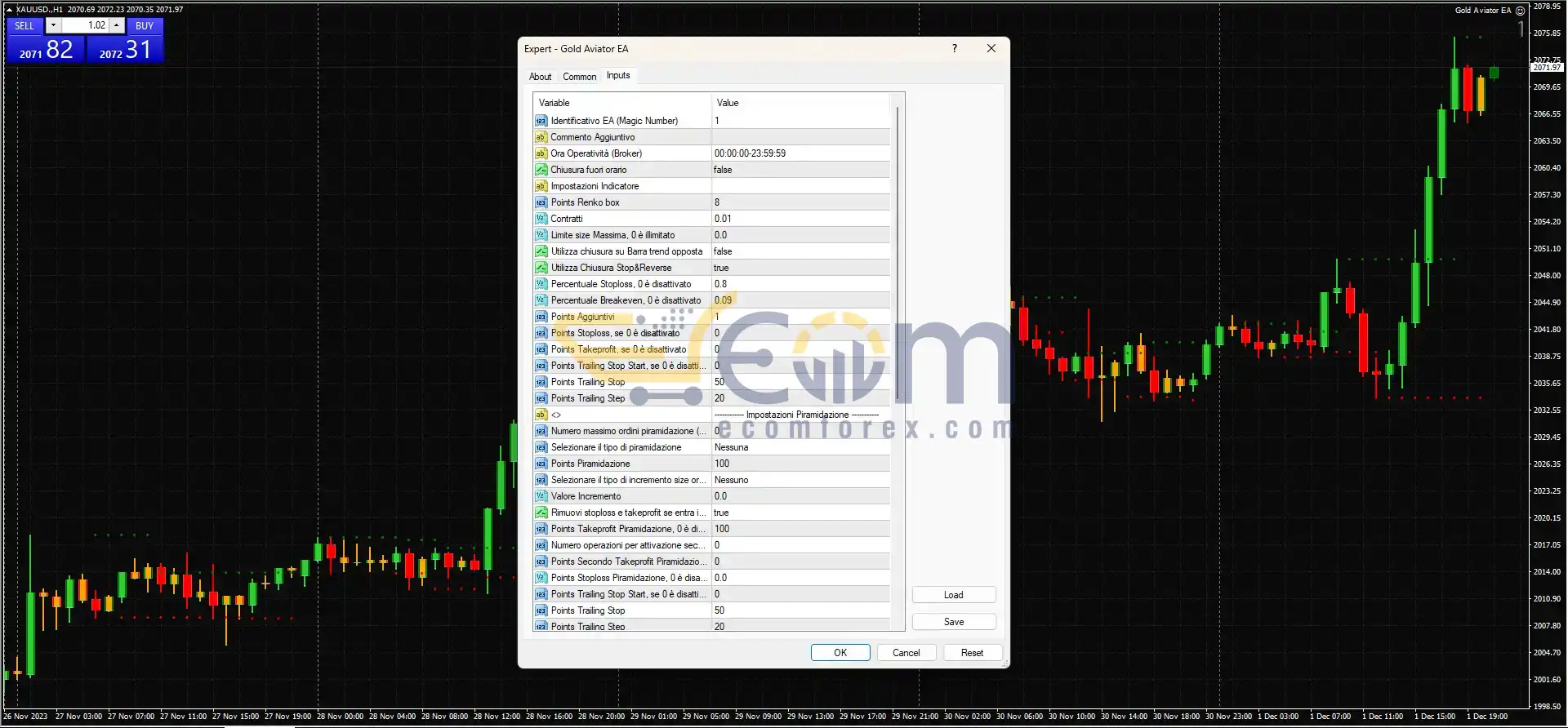Click the Valore Incremento row icon
The image size is (1568, 728).
[541, 496]
